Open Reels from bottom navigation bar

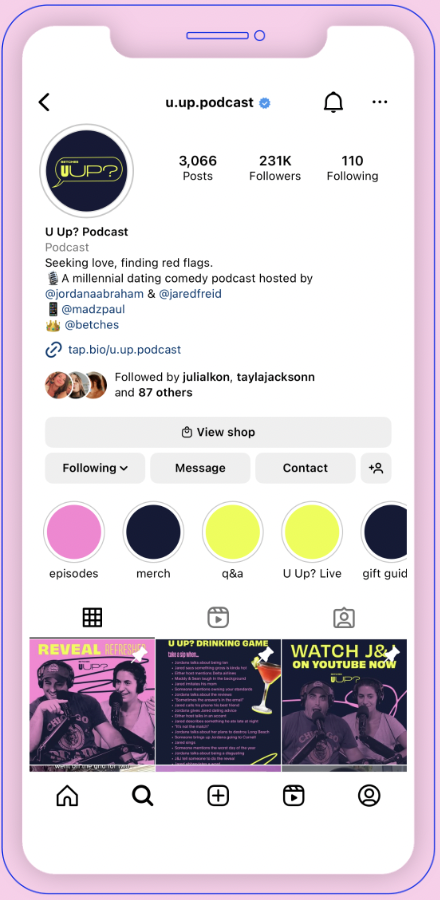coord(294,796)
